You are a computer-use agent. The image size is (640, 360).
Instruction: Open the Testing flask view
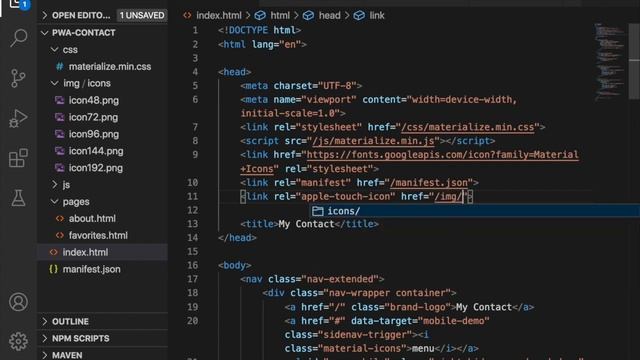(x=18, y=198)
